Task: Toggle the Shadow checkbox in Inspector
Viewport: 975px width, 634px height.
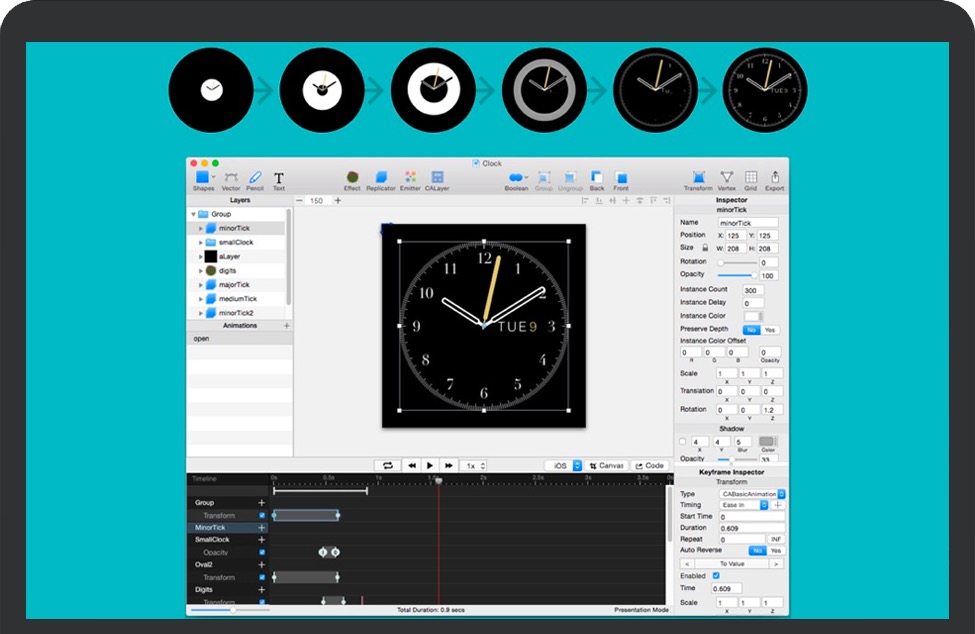Action: pos(683,441)
